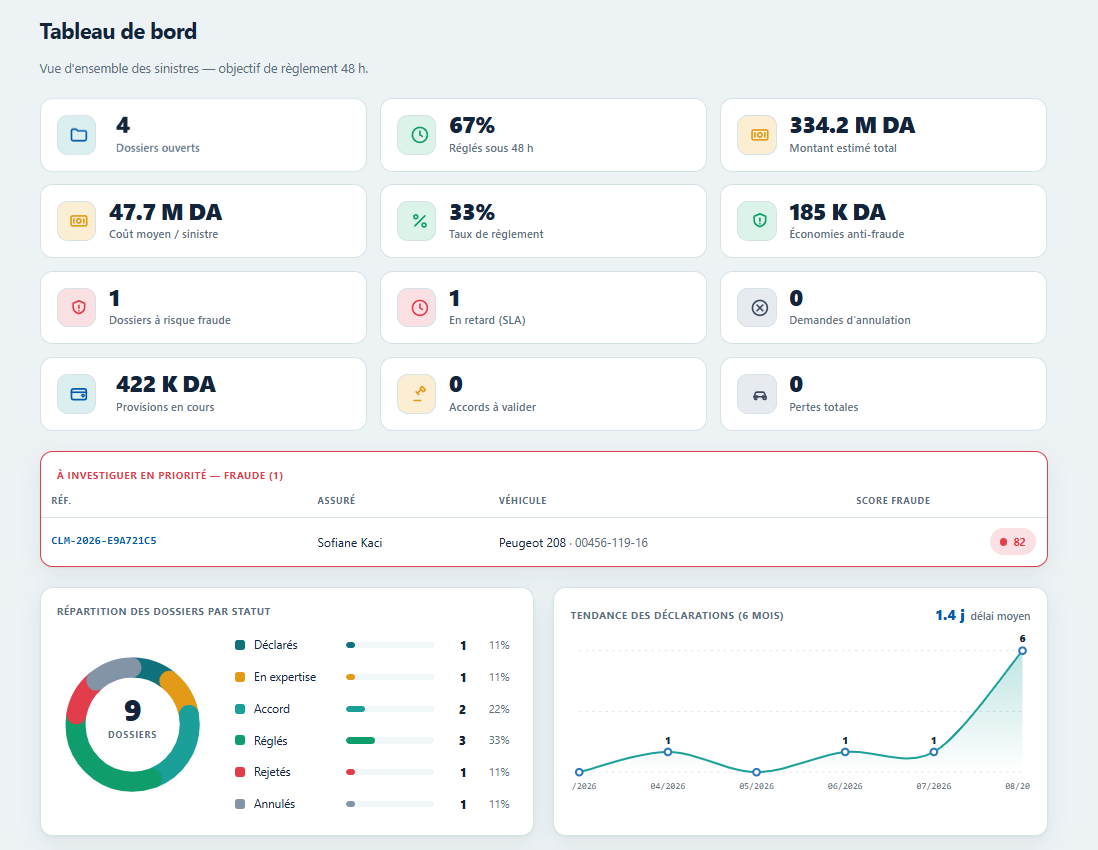Screen dimensions: 1098x850
Task: Click the Rejetés legend color swatch
Action: [240, 772]
